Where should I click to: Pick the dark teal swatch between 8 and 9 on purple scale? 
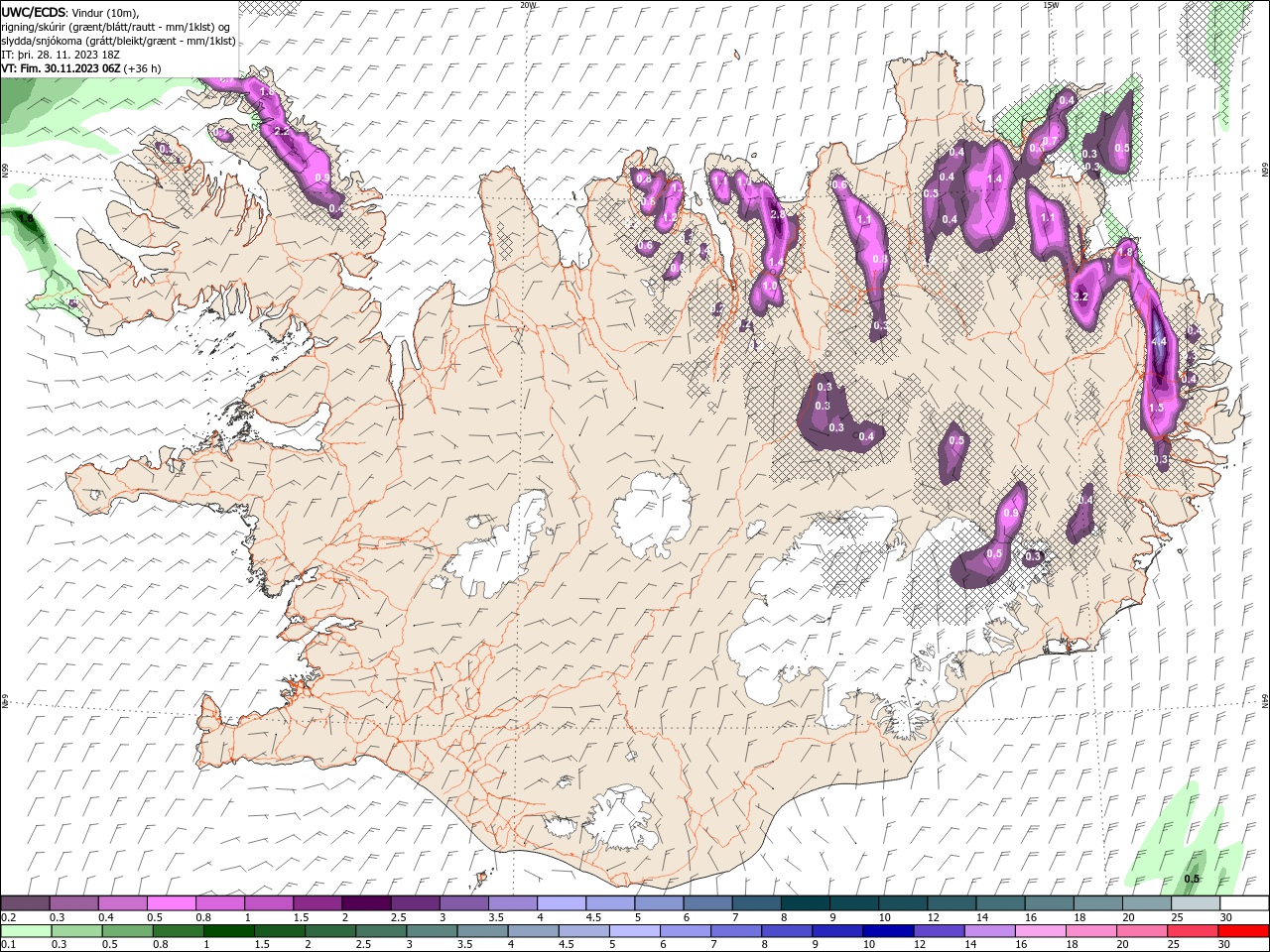pyautogui.click(x=805, y=903)
